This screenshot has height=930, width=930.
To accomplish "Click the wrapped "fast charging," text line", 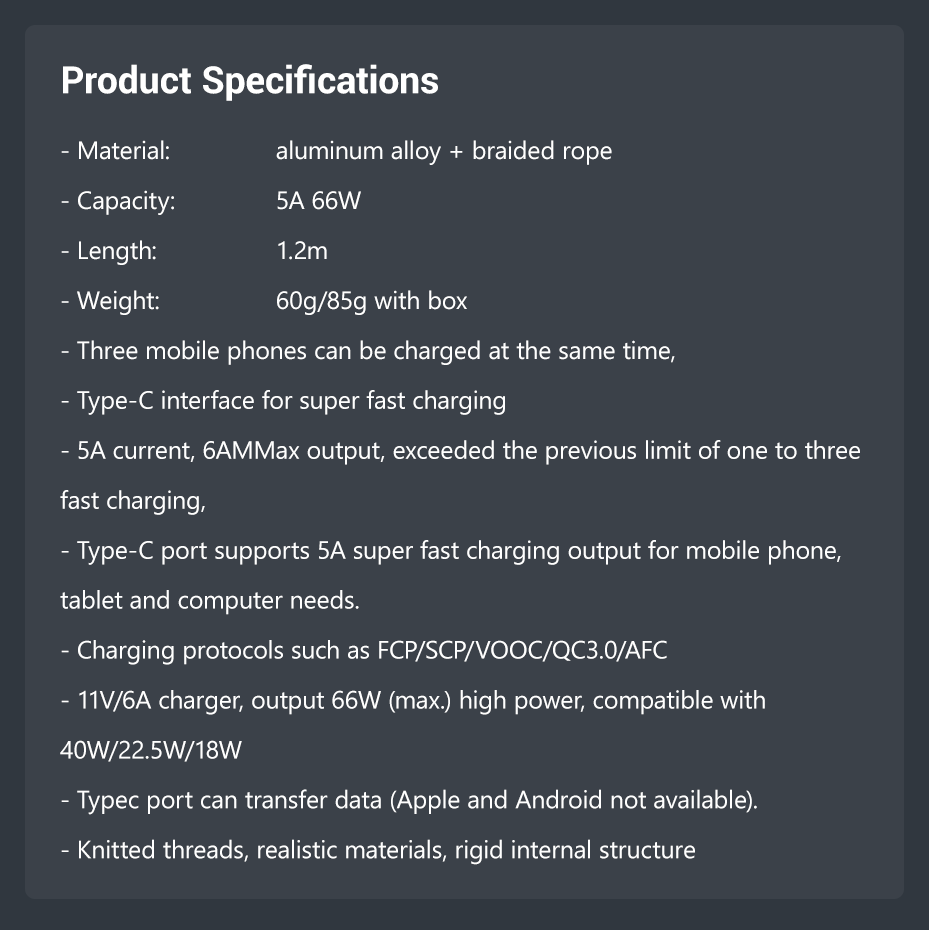I will pyautogui.click(x=133, y=501).
